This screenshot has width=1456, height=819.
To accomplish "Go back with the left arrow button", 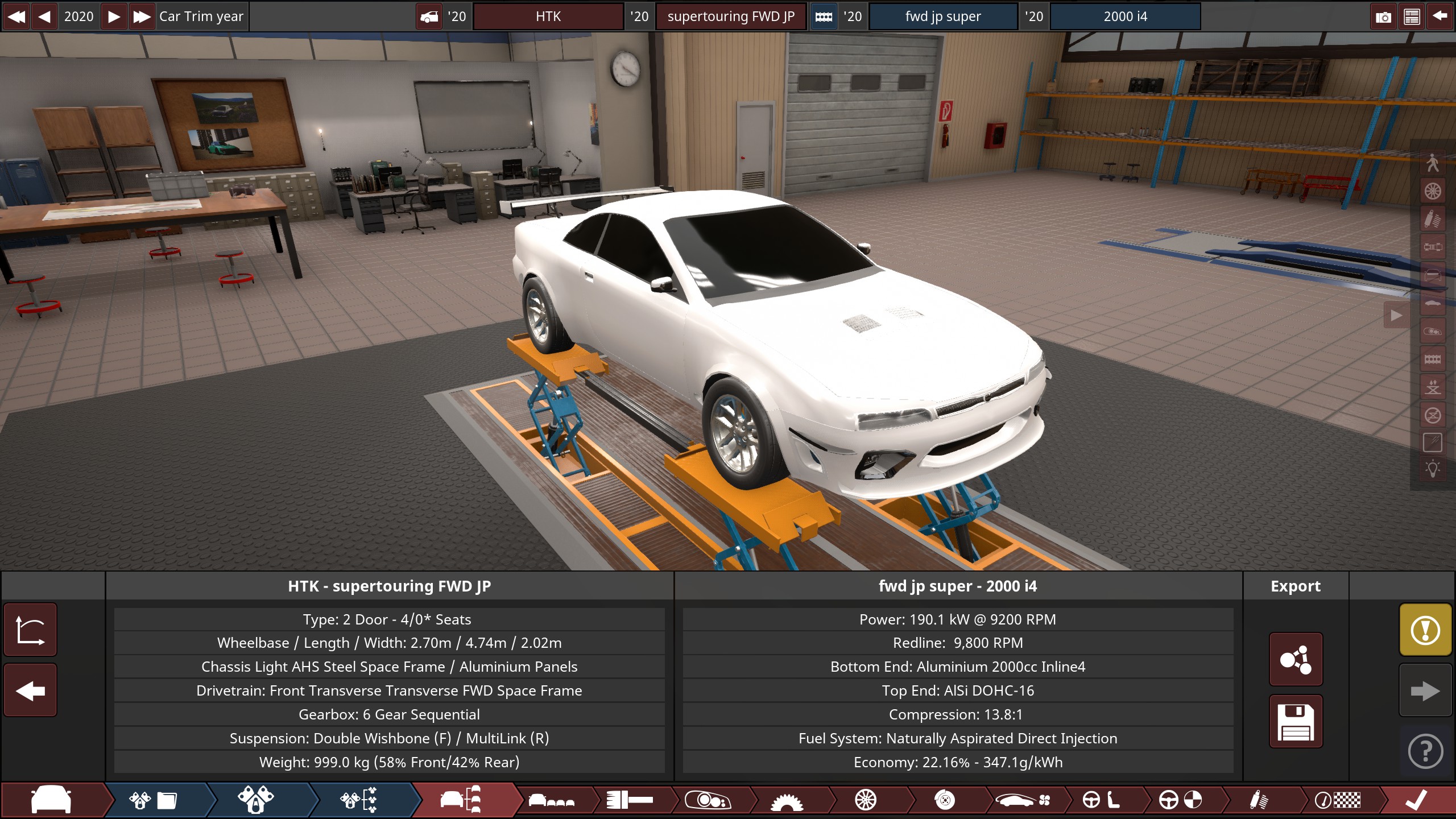I will (30, 690).
